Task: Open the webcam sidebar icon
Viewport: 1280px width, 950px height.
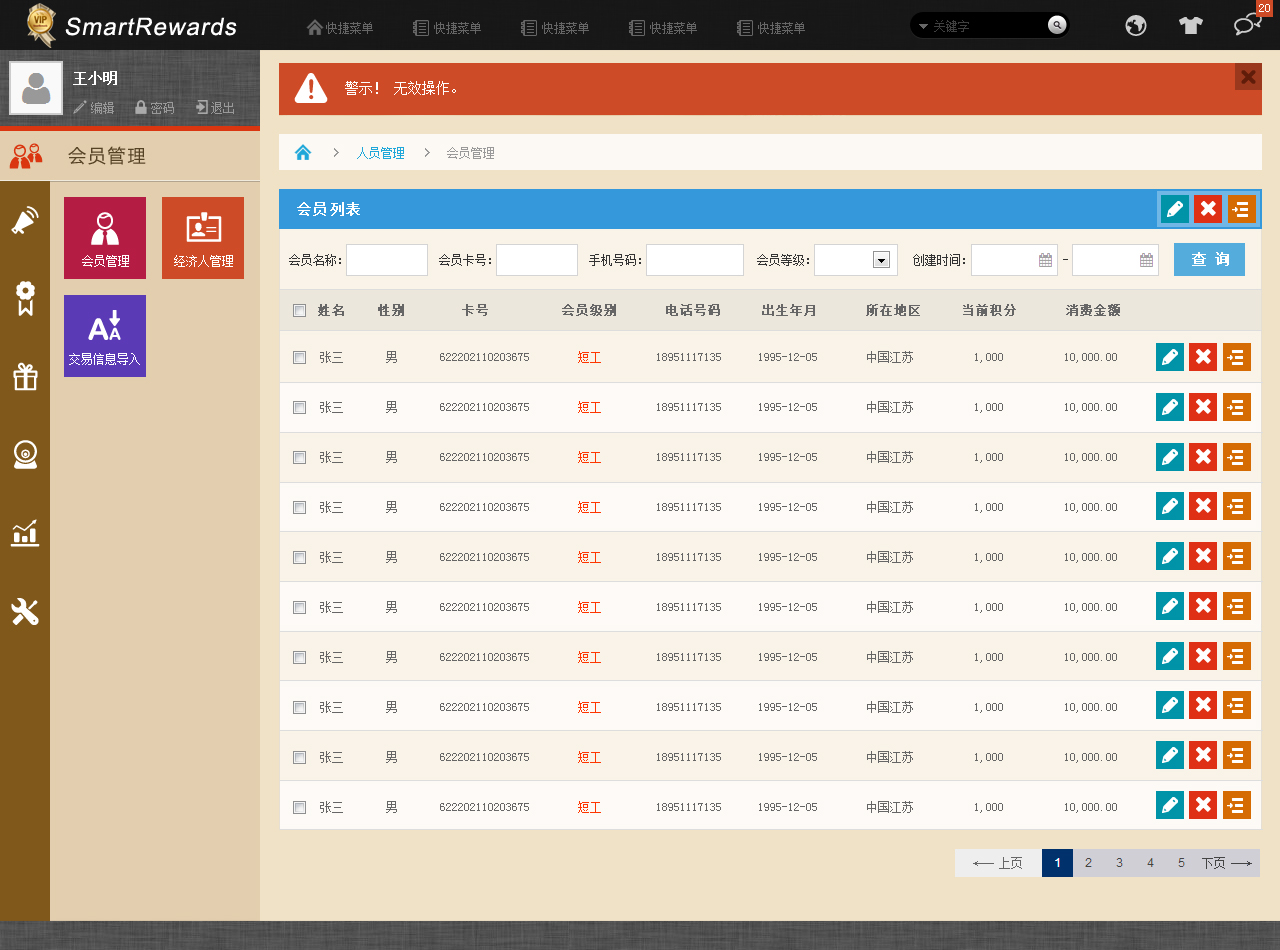Action: (x=25, y=455)
